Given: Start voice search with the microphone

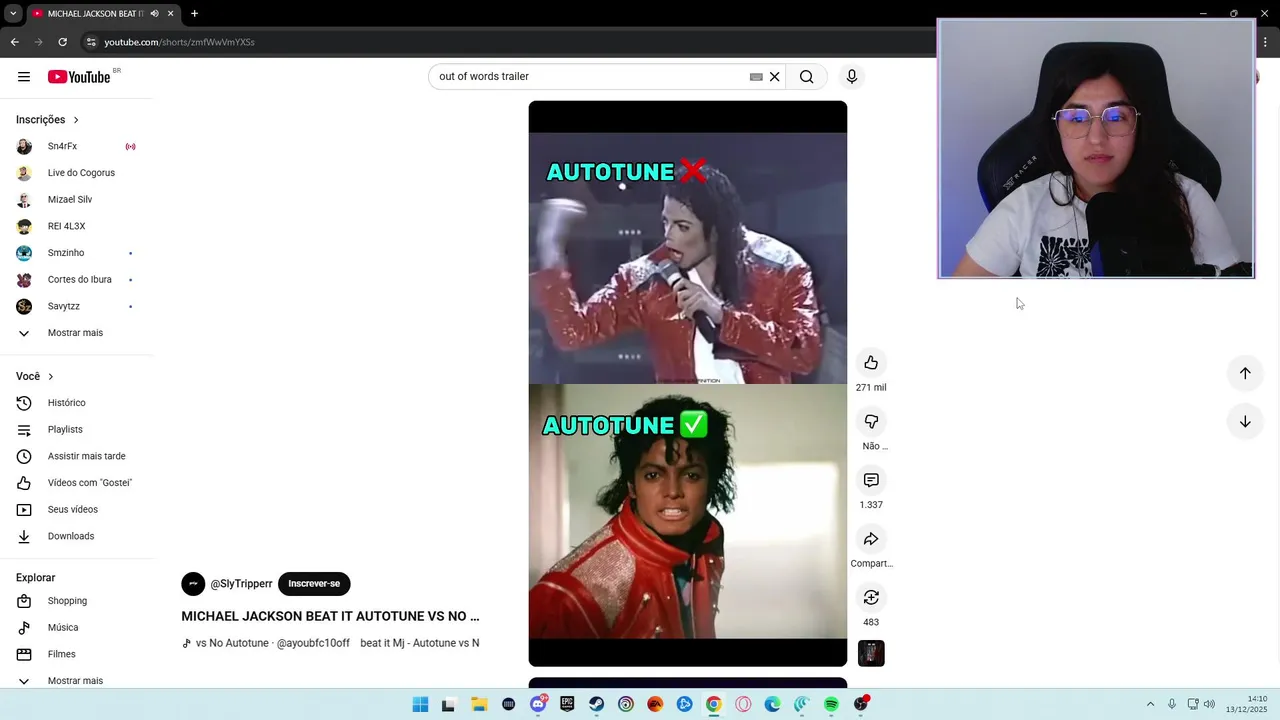Looking at the screenshot, I should tap(852, 77).
